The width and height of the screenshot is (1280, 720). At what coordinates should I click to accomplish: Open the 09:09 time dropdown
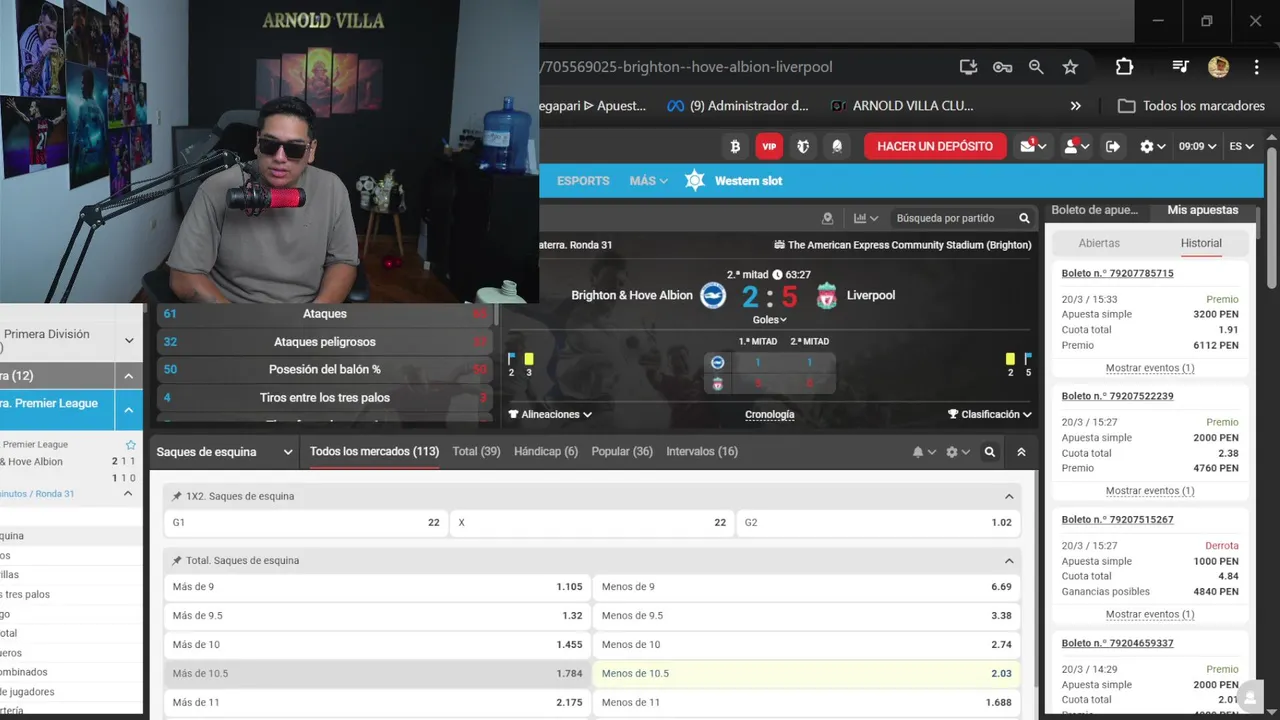[x=1197, y=146]
